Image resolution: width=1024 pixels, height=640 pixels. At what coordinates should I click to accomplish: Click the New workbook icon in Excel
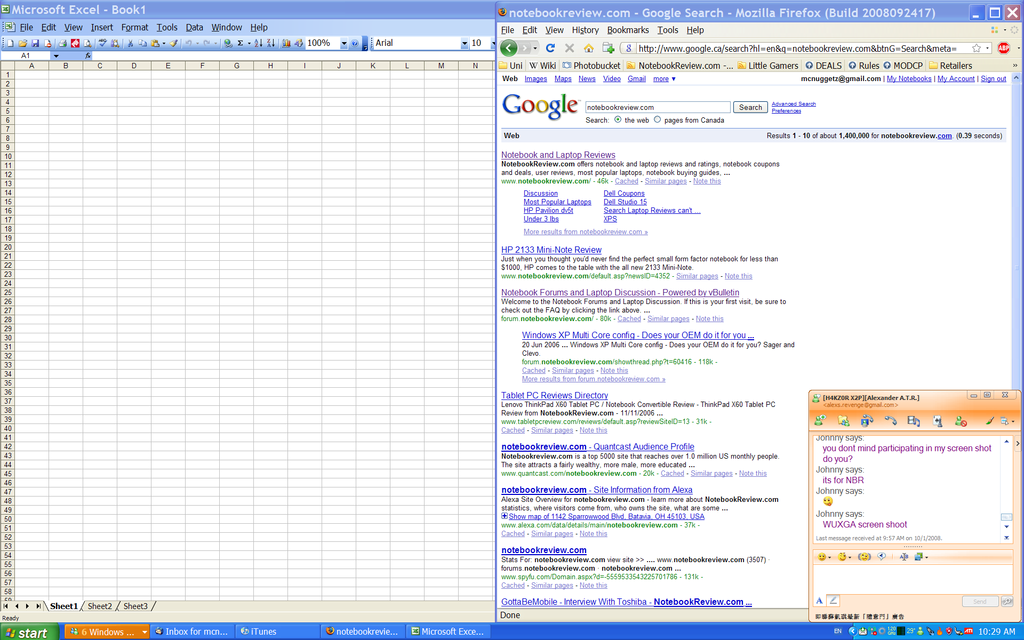click(10, 43)
